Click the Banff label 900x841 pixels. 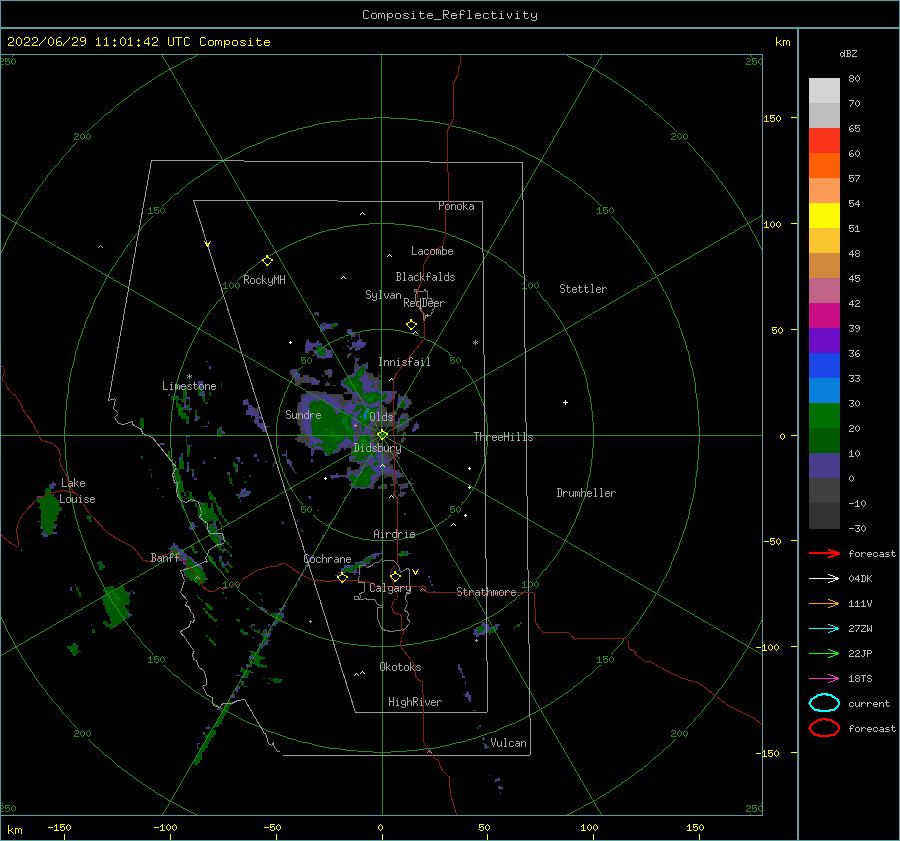pos(165,558)
